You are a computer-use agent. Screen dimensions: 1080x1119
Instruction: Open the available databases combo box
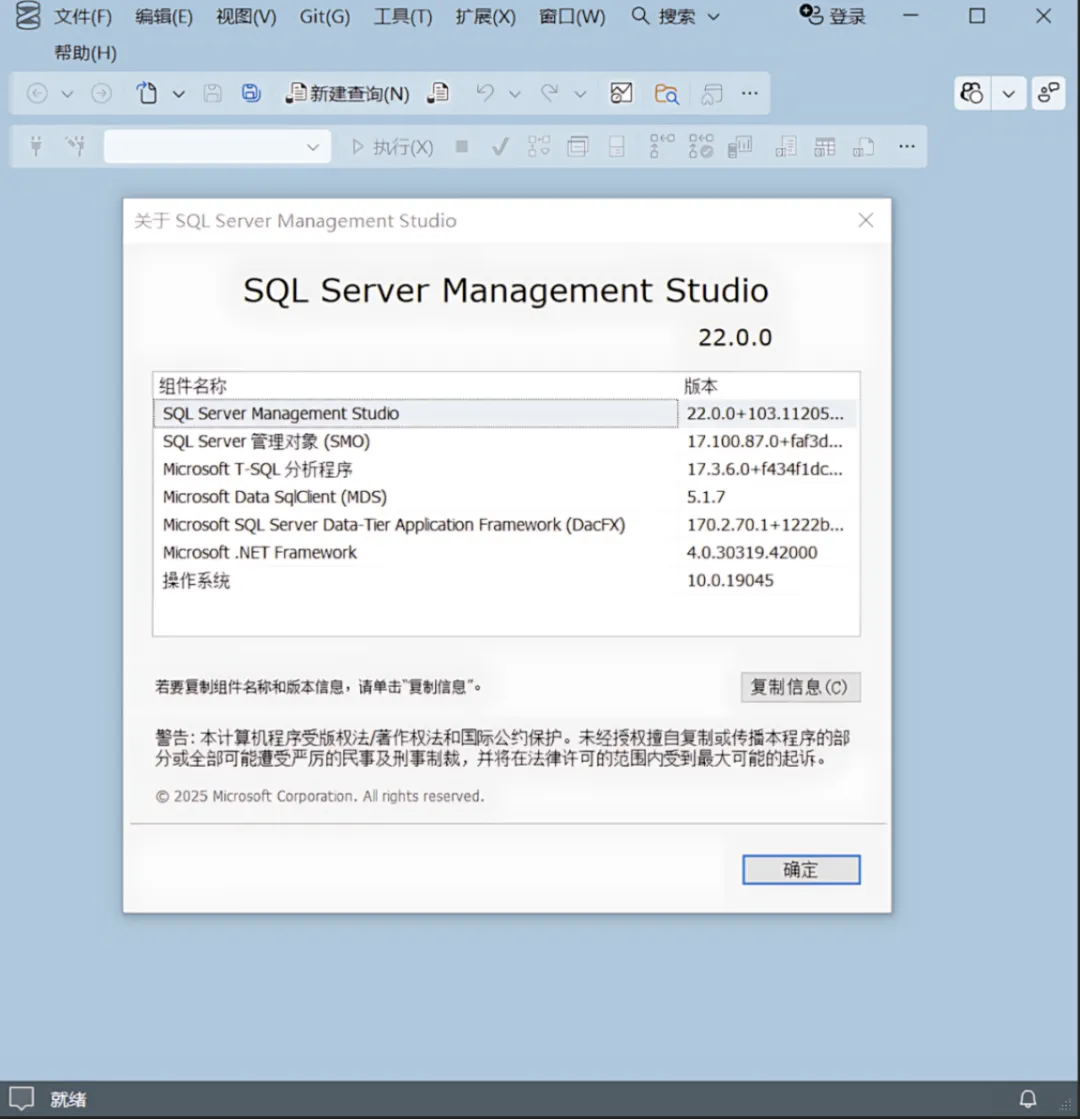tap(217, 146)
